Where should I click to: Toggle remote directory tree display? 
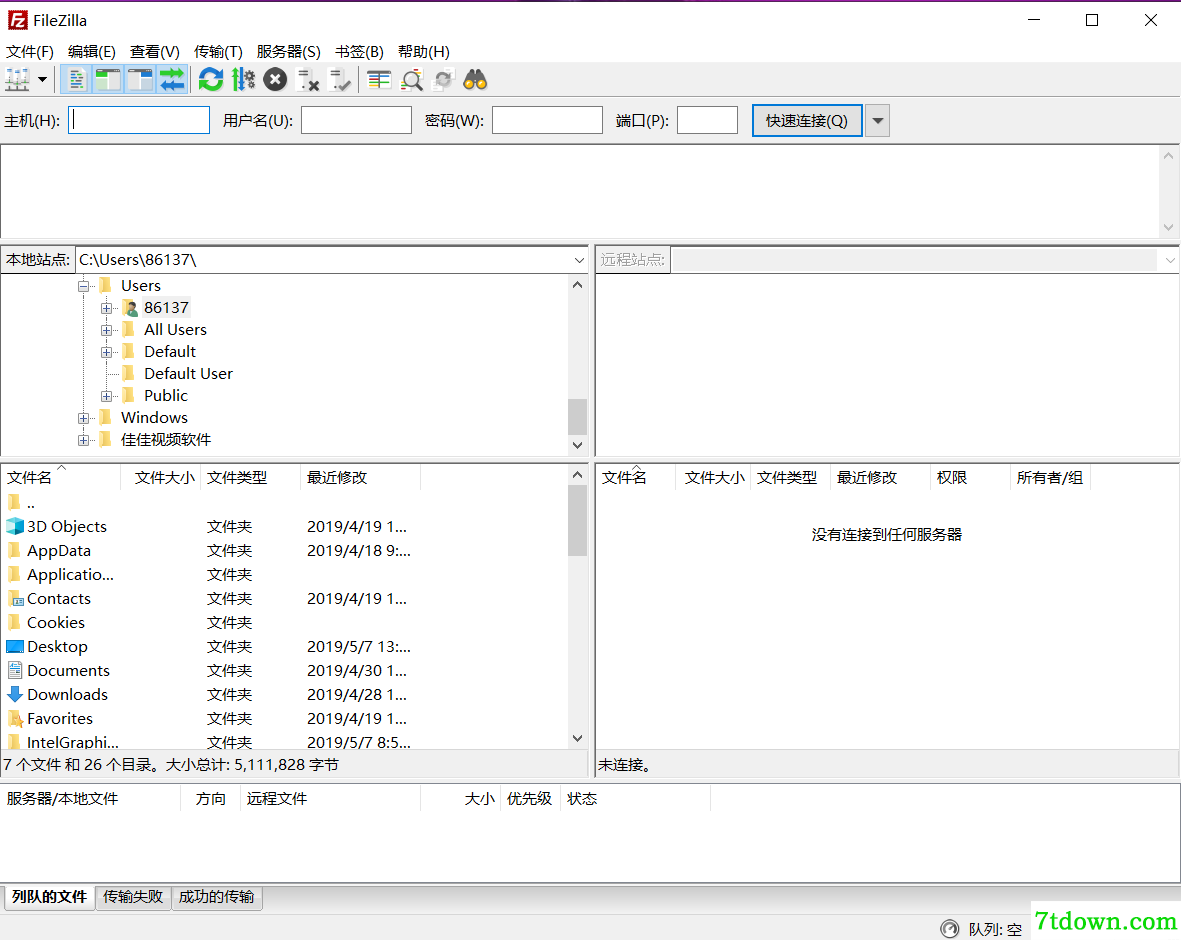(x=140, y=79)
